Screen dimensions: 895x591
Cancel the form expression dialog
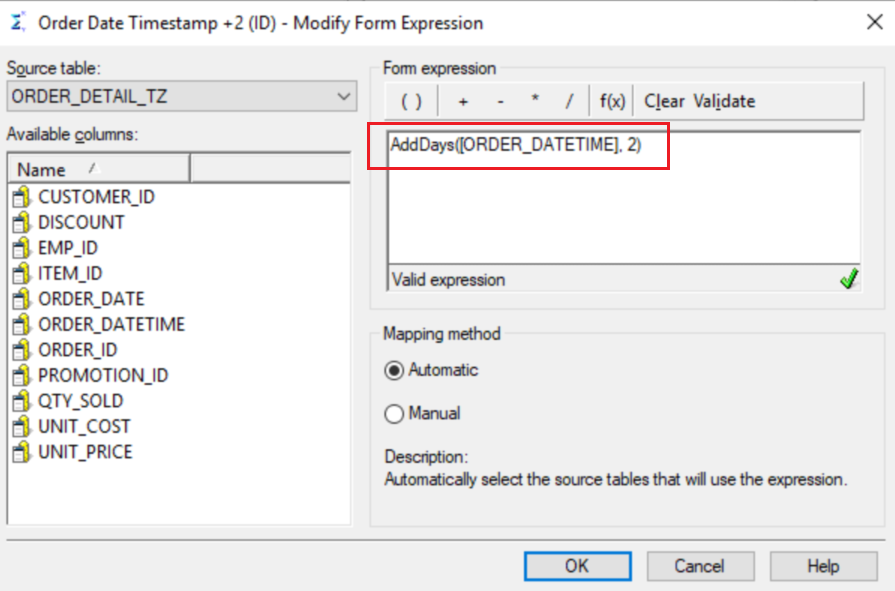[700, 566]
